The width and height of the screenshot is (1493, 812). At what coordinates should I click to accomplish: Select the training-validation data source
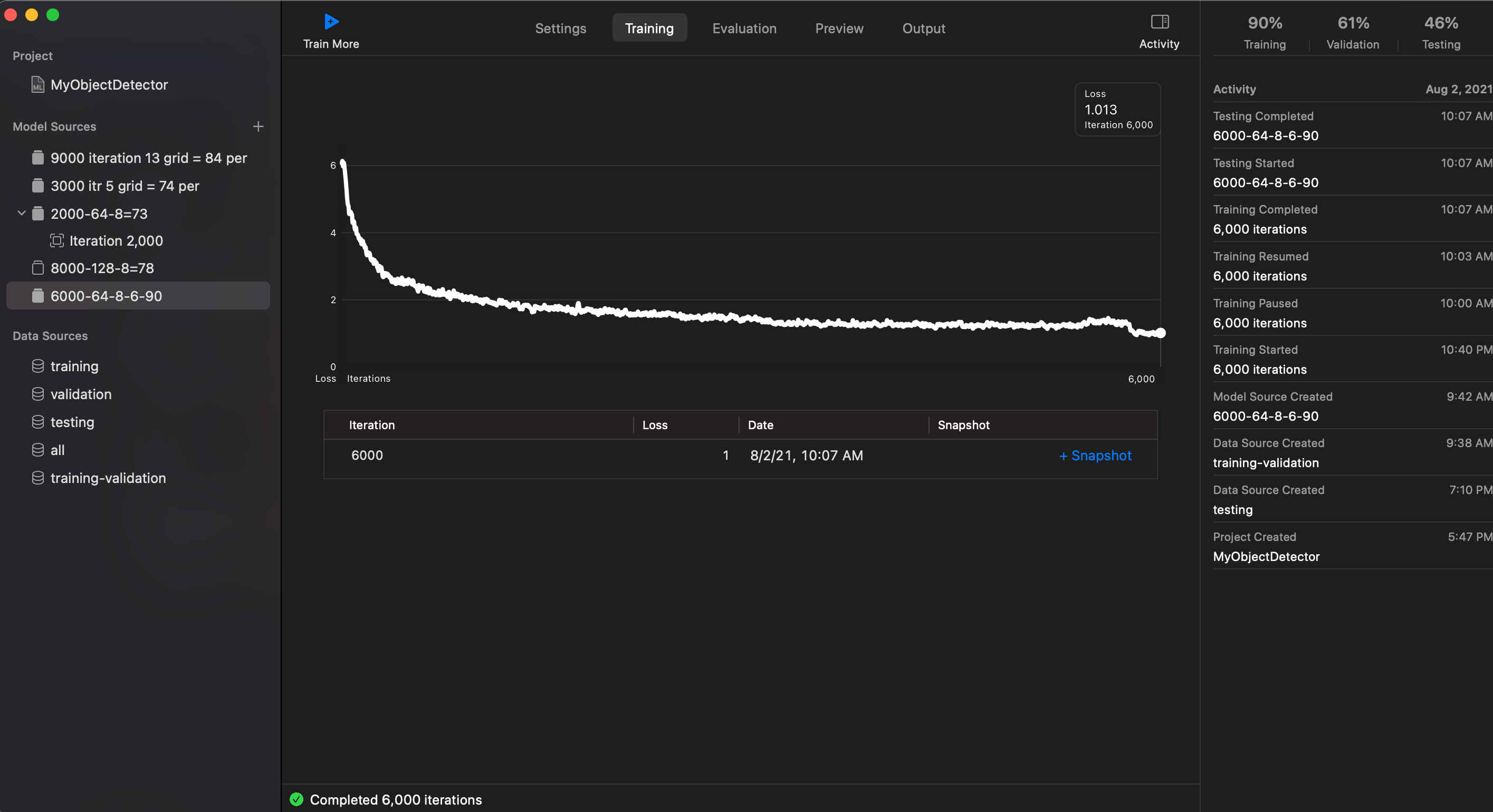point(108,478)
